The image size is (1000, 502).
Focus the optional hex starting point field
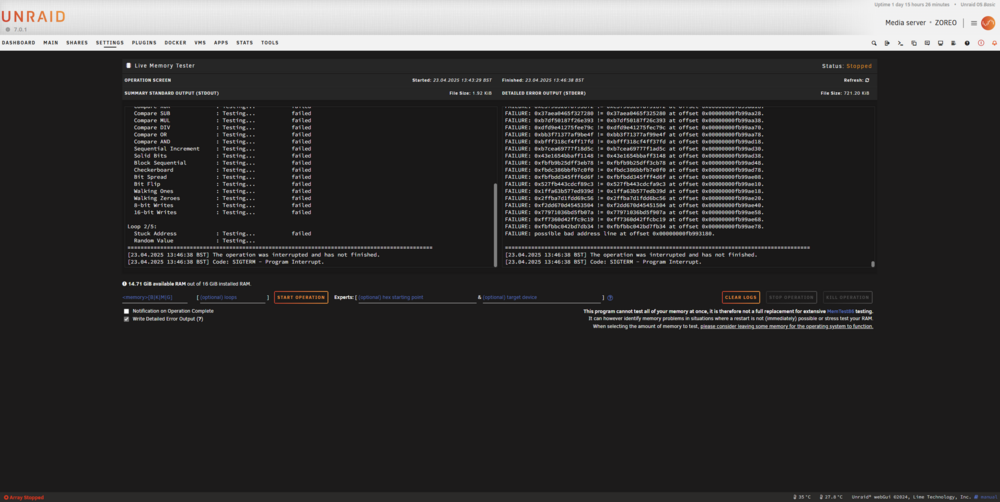[x=417, y=298]
